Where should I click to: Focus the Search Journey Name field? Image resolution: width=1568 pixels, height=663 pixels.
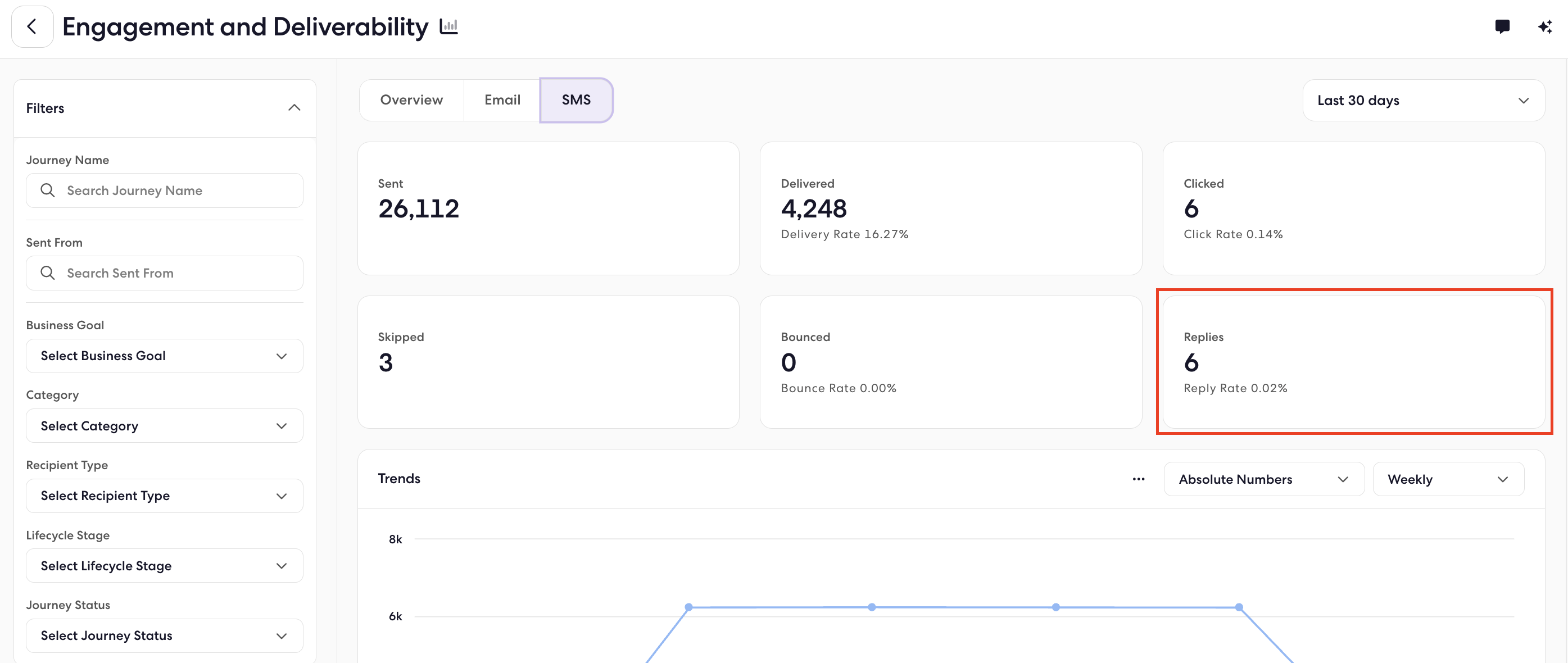pyautogui.click(x=164, y=190)
